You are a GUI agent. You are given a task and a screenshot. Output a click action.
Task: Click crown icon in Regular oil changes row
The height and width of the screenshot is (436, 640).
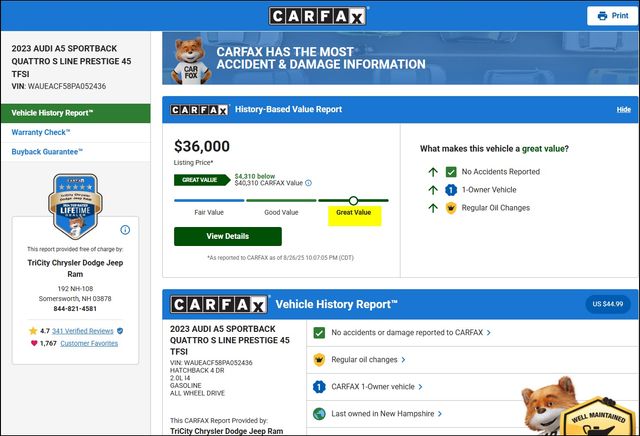pos(319,360)
